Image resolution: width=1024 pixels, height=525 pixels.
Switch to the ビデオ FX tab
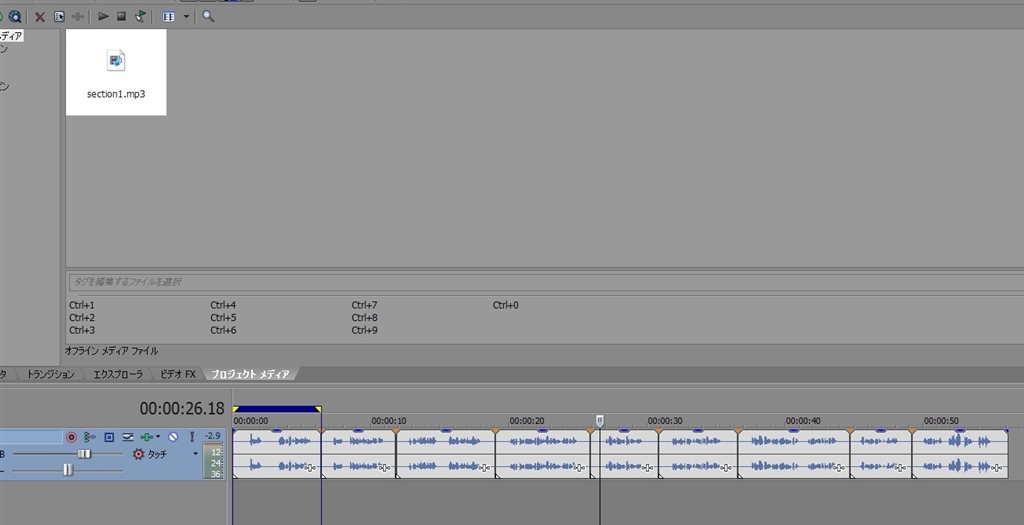(x=178, y=374)
